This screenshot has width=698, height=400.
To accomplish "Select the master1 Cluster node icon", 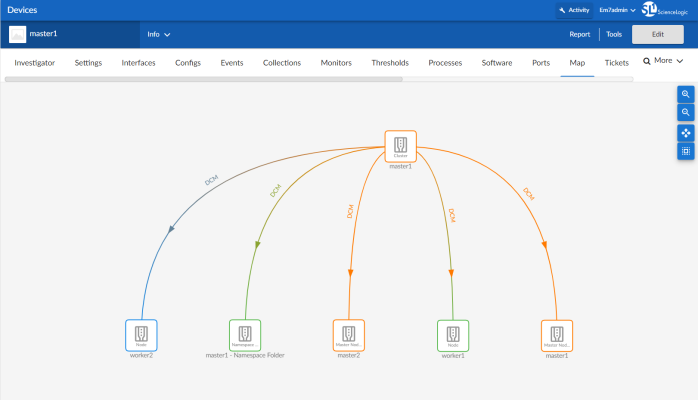I will coord(400,146).
